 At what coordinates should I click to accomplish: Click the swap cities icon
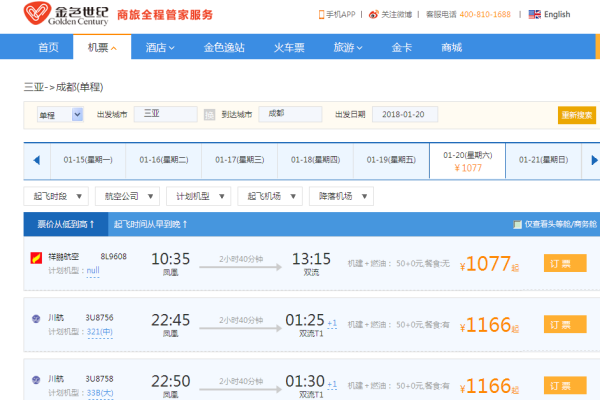click(x=210, y=115)
